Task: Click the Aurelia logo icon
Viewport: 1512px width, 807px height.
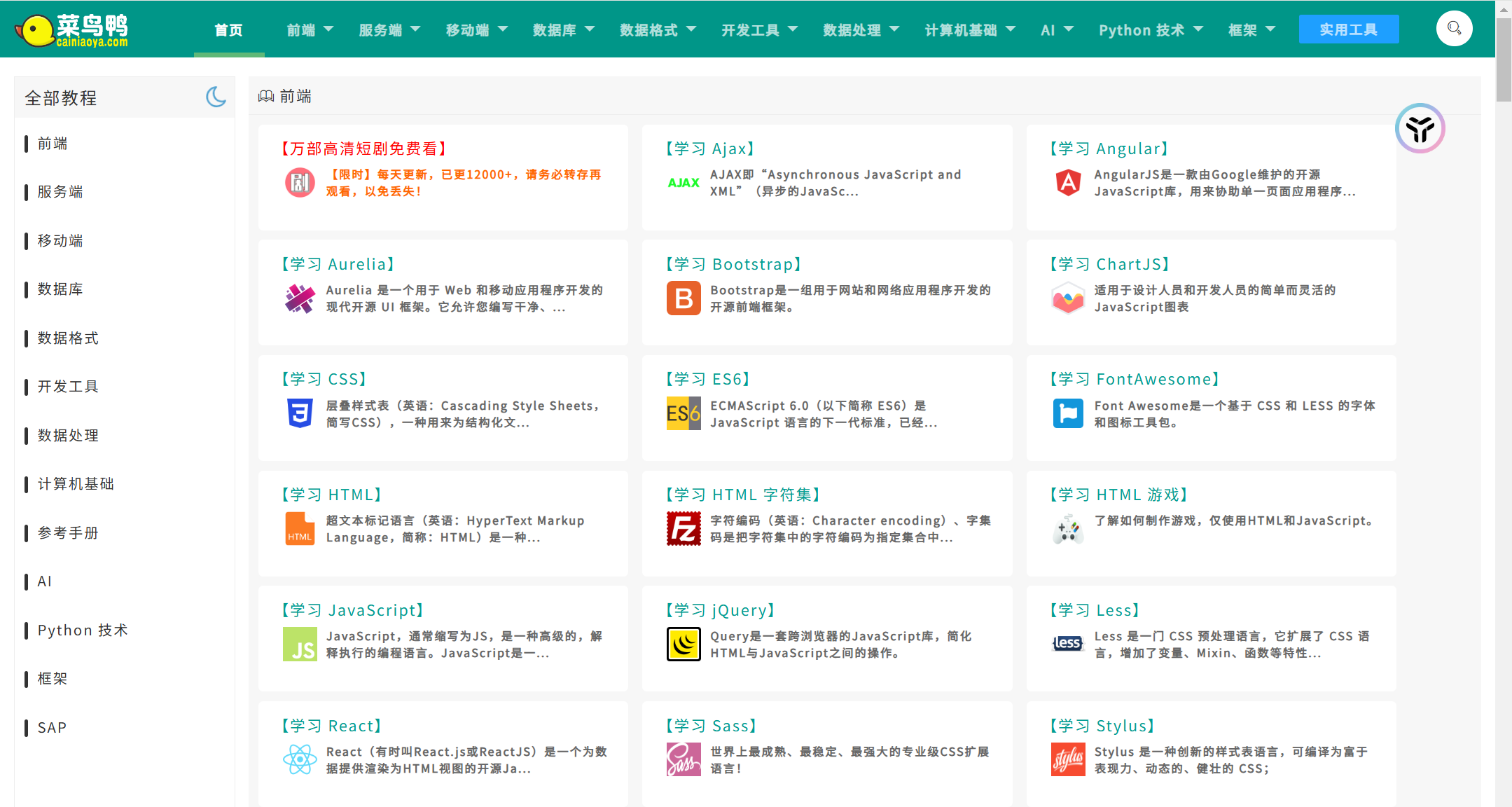Action: [300, 298]
